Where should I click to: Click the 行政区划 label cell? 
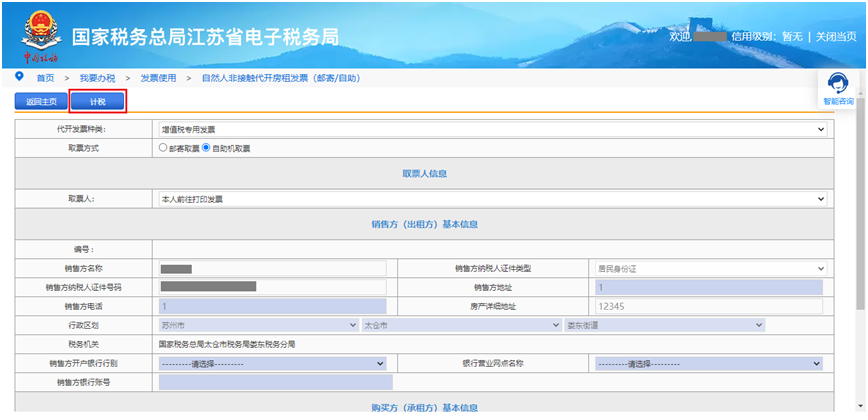click(x=84, y=325)
